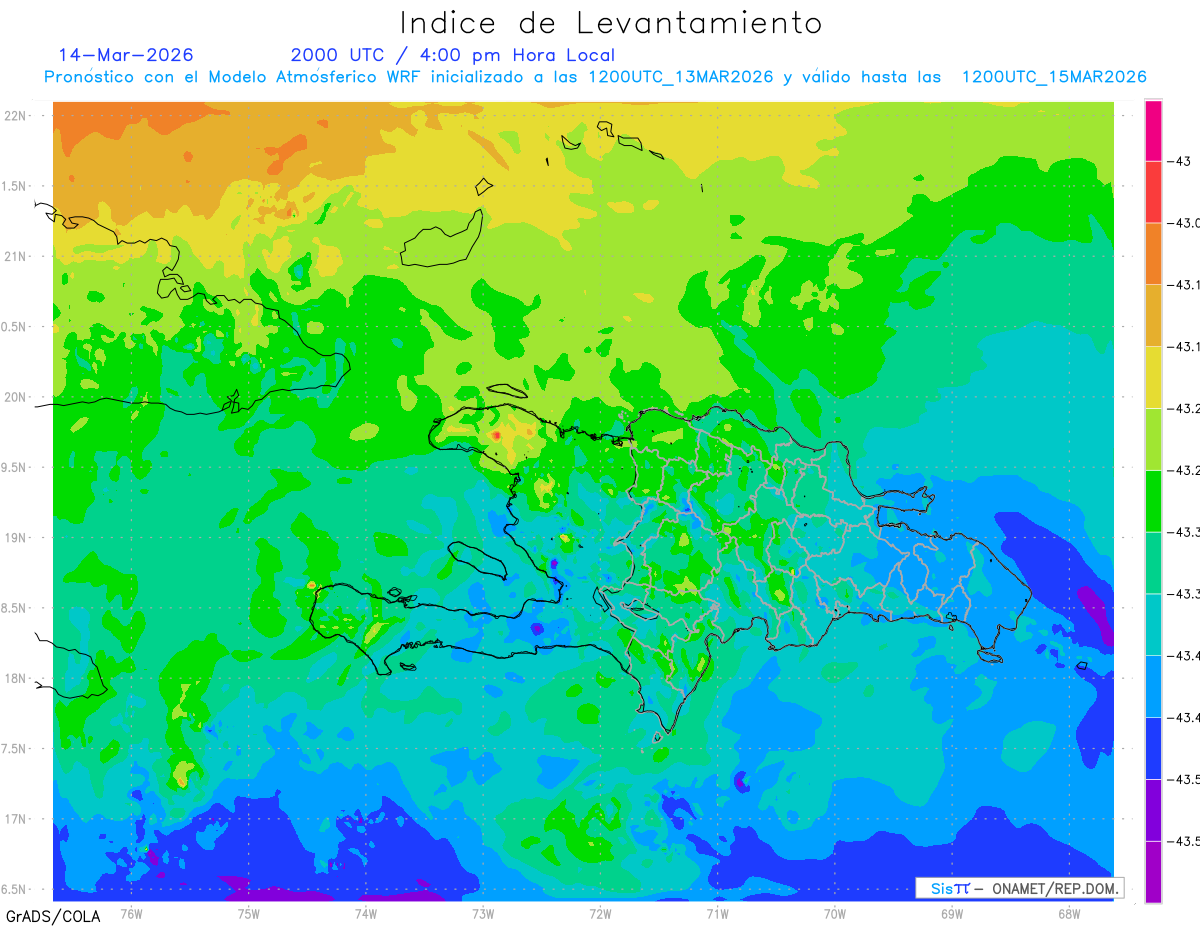Screen dimensions: 1200x927
Task: Select the 70W longitude axis label
Action: pos(834,913)
